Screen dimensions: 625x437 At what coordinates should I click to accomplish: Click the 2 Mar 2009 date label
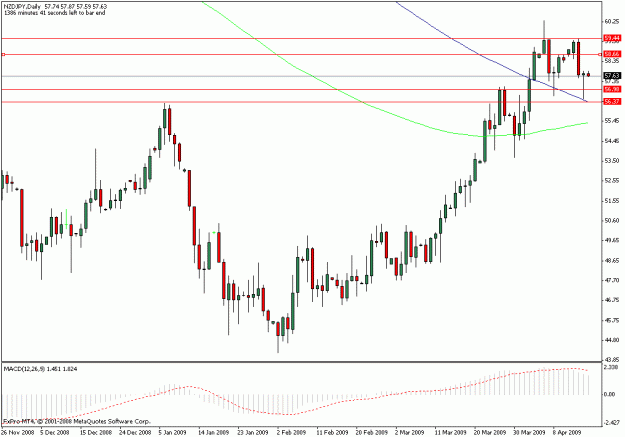[410, 433]
